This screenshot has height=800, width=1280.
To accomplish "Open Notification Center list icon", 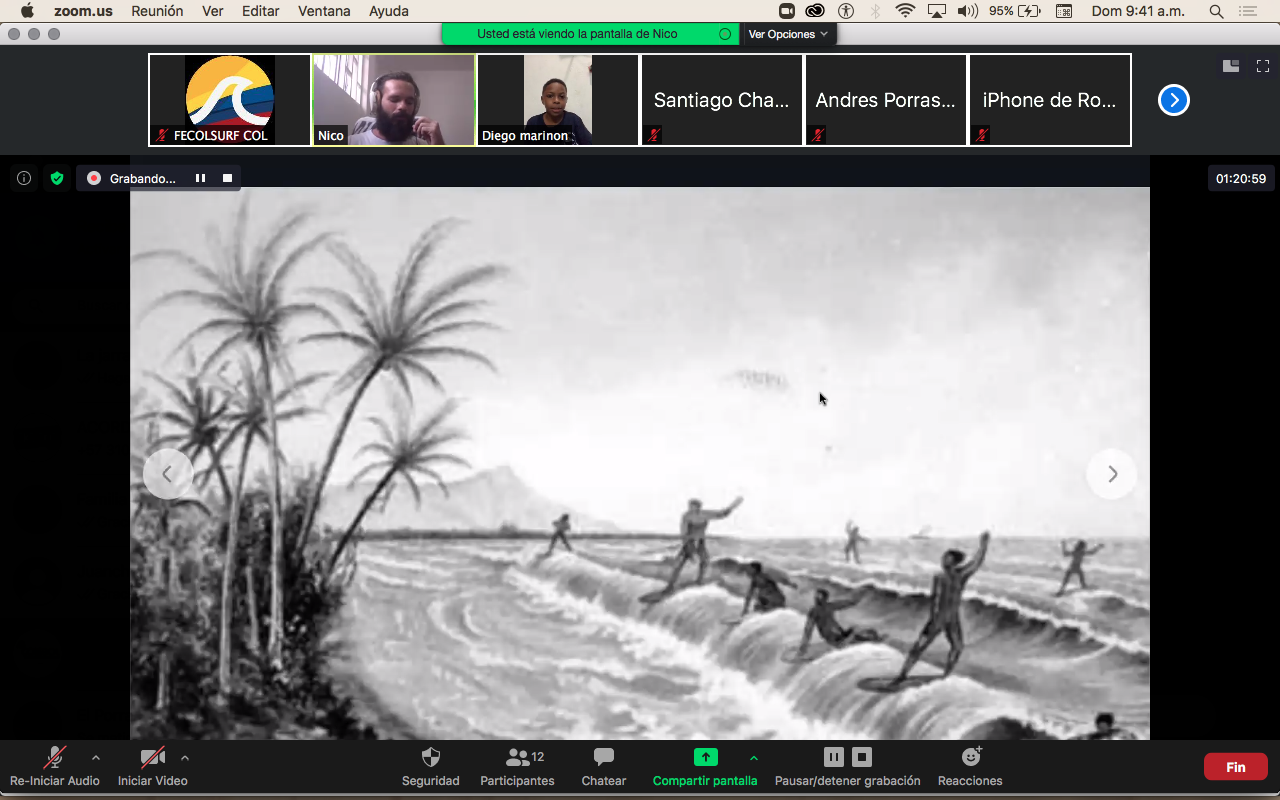I will point(1247,11).
